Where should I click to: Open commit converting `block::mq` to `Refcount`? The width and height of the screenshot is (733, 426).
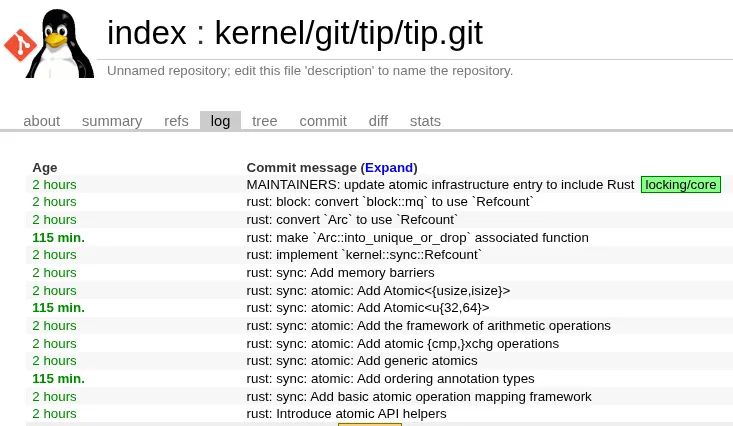(x=390, y=202)
